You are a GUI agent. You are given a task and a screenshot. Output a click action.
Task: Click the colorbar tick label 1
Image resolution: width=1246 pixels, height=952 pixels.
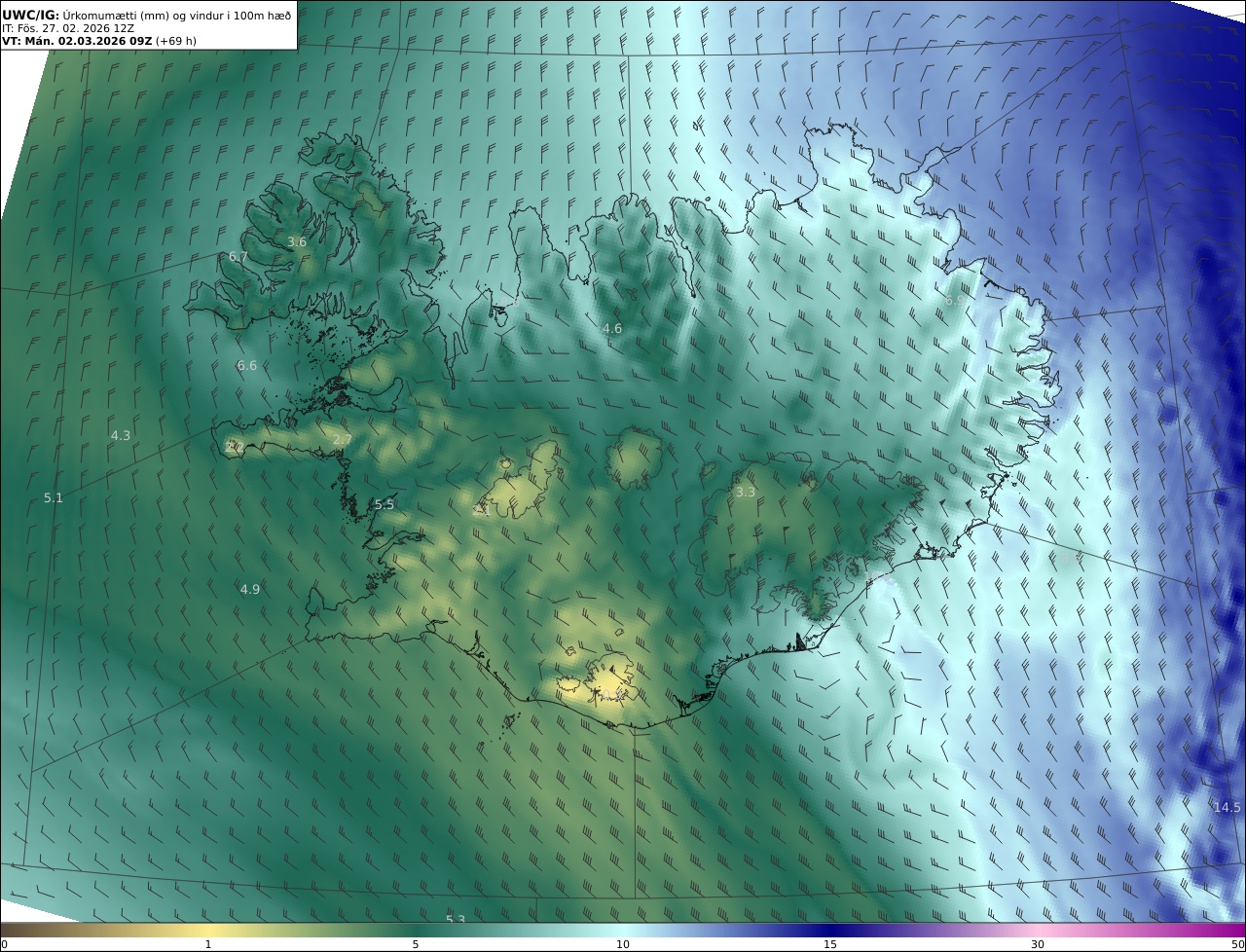click(x=208, y=944)
